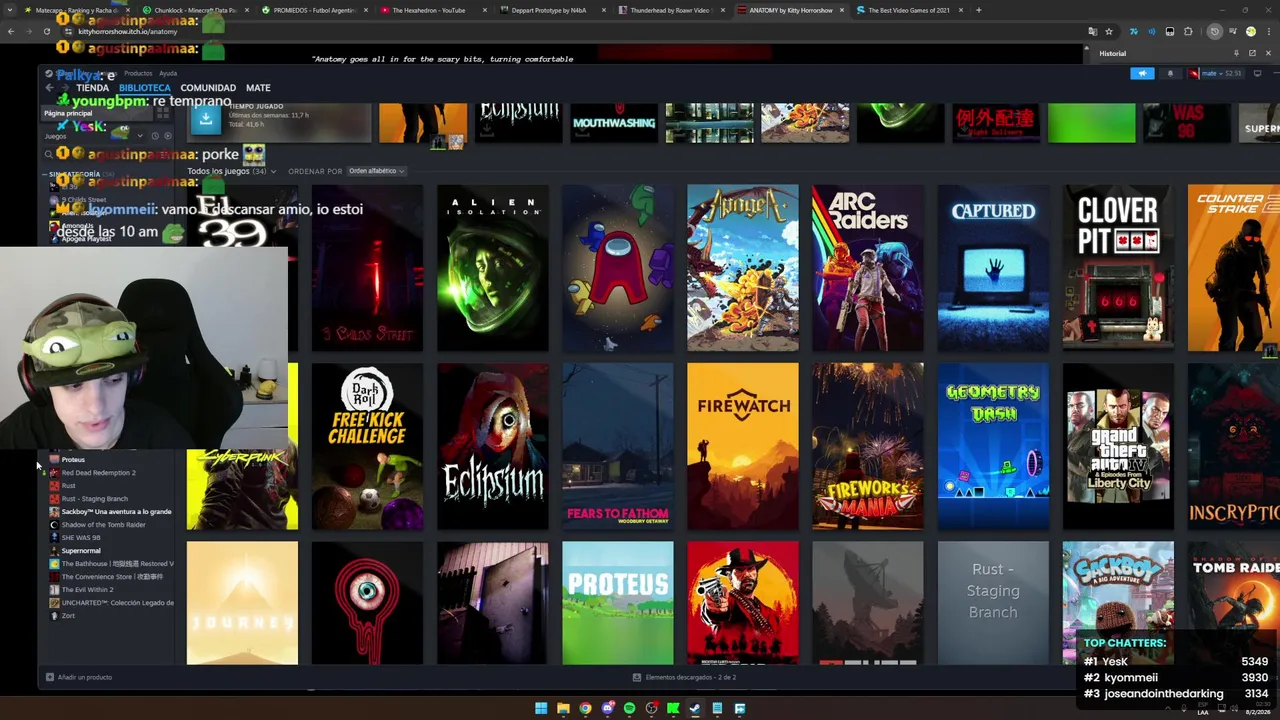
Task: Select the Grand Theft Auto IV cover
Action: (1118, 446)
